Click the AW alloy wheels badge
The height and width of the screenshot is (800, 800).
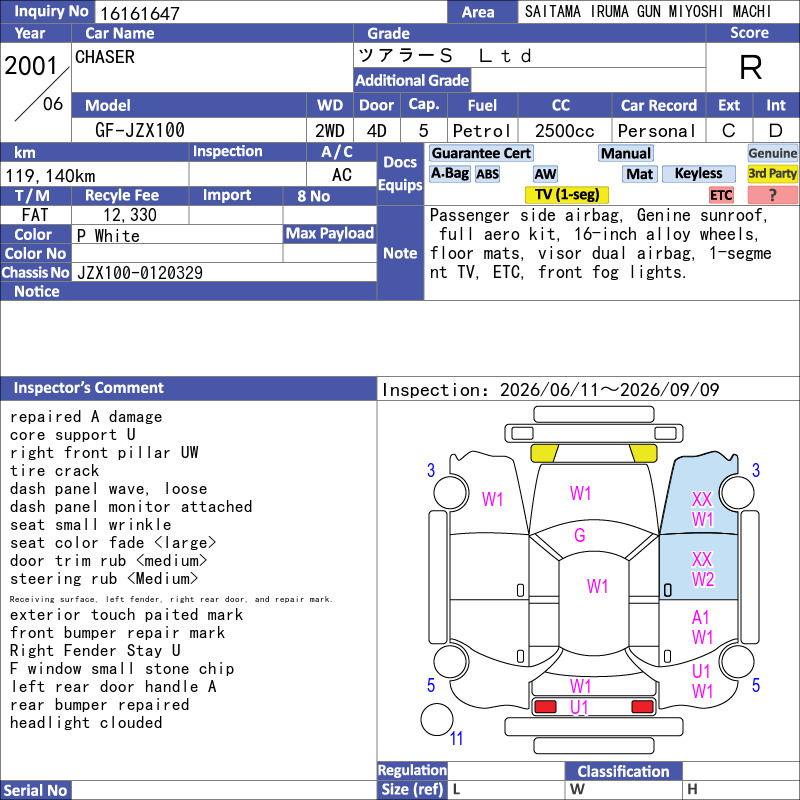pos(545,174)
